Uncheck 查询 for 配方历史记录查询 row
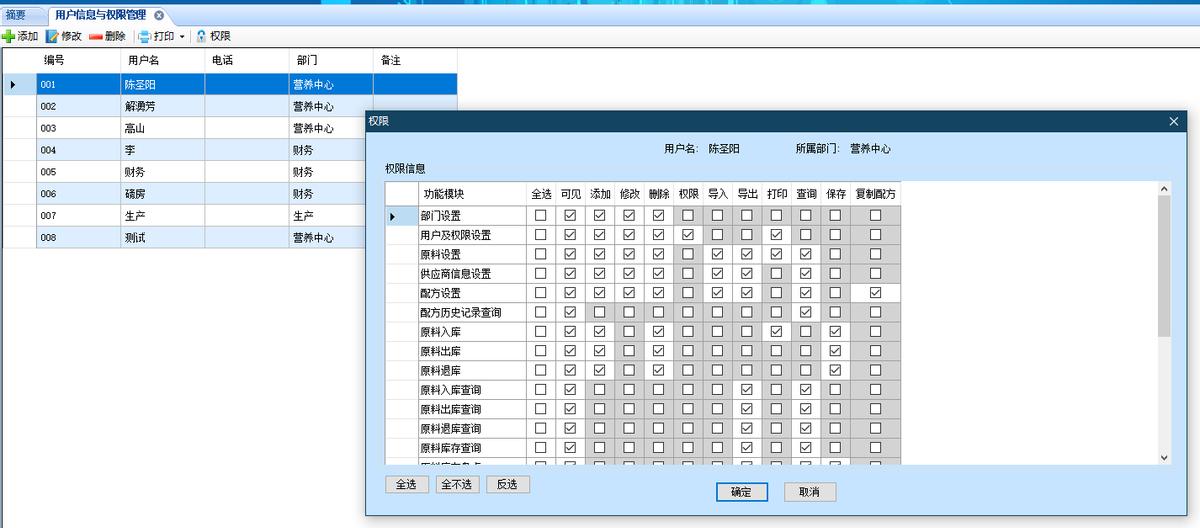 (x=806, y=312)
